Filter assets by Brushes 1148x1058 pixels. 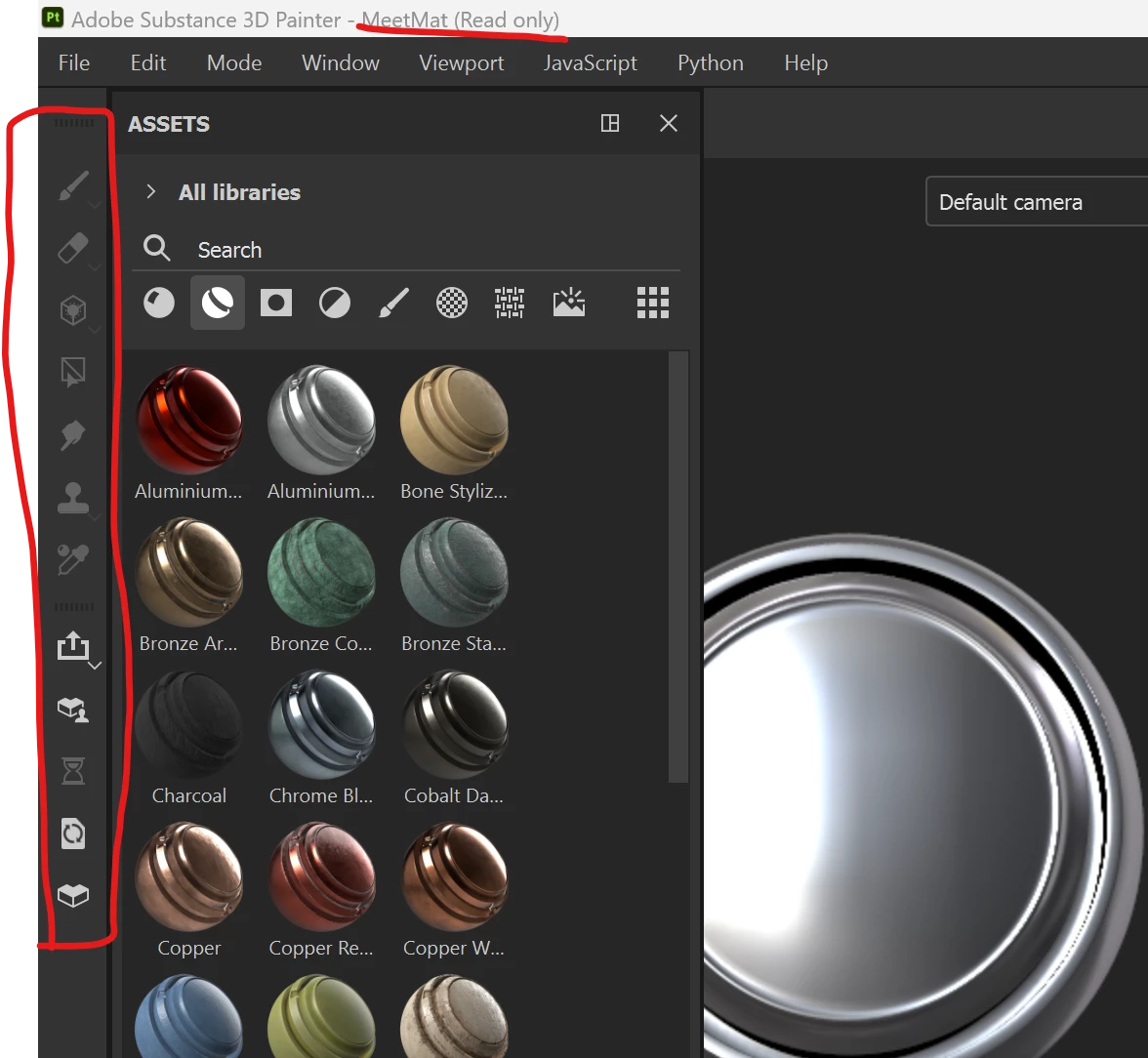click(x=393, y=303)
